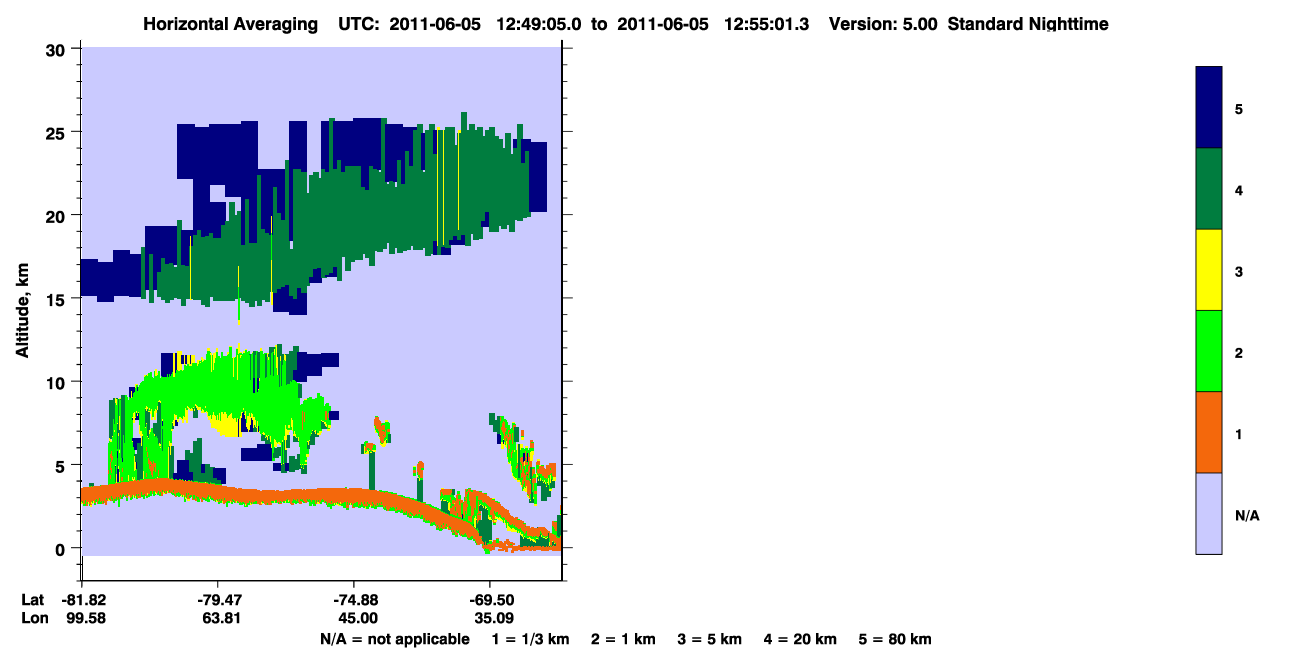Click the '4 = 20 km' legend text
The width and height of the screenshot is (1300, 667).
(x=800, y=639)
